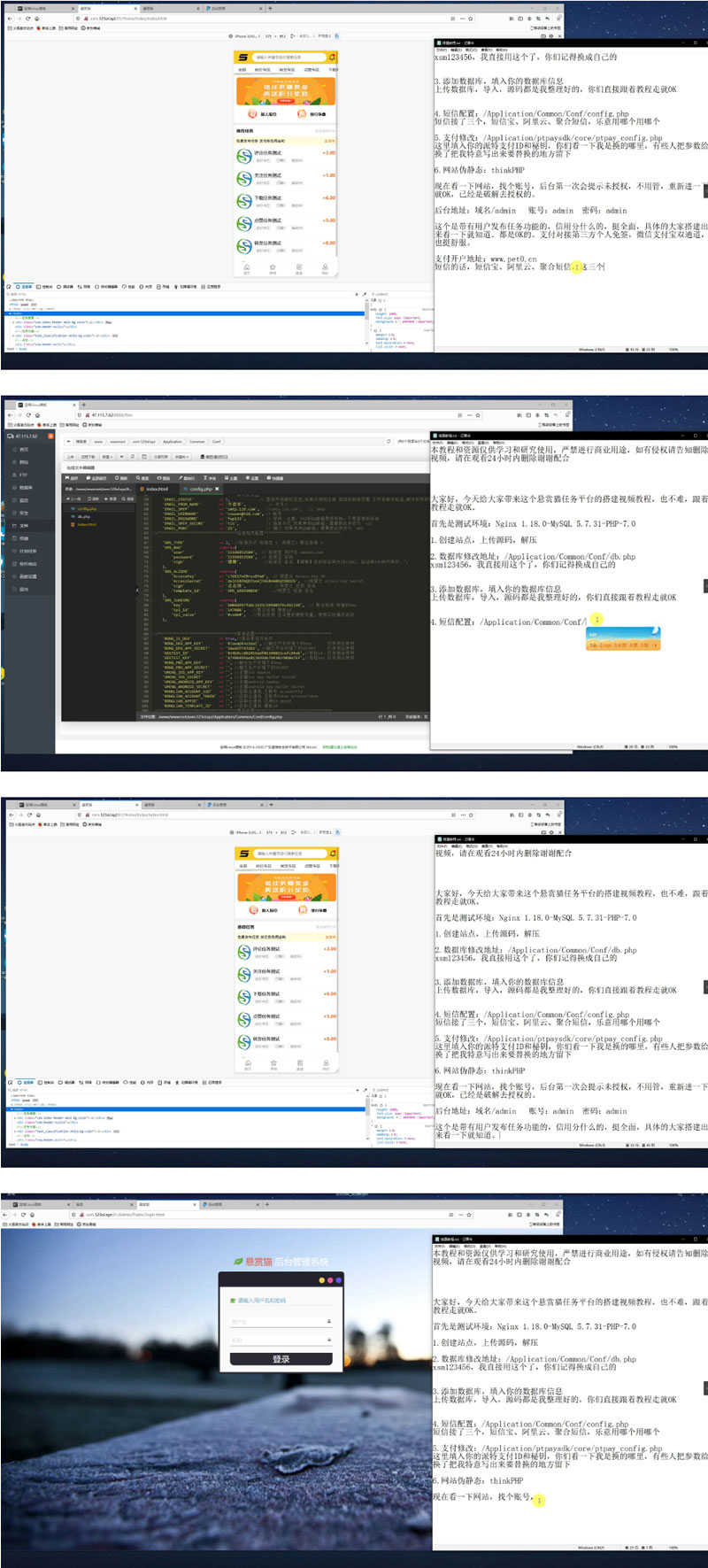
Task: Open 软件商店 in the panel sidebar
Action: (27, 563)
